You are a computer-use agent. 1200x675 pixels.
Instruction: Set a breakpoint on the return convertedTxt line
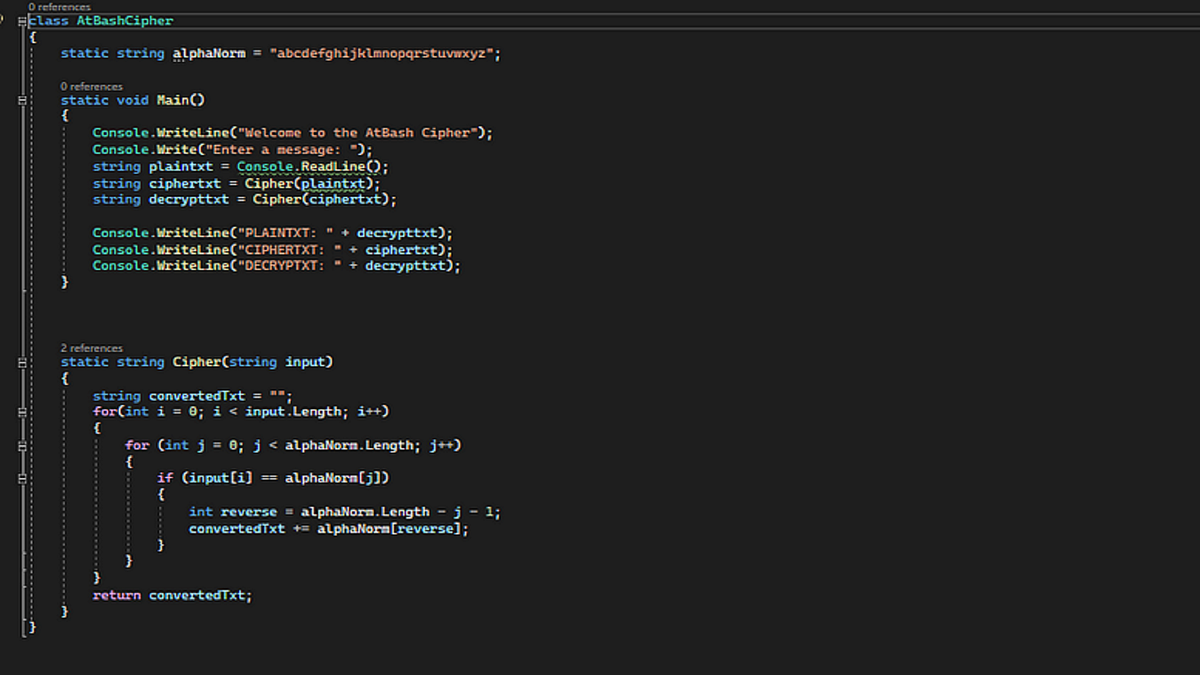coord(7,594)
